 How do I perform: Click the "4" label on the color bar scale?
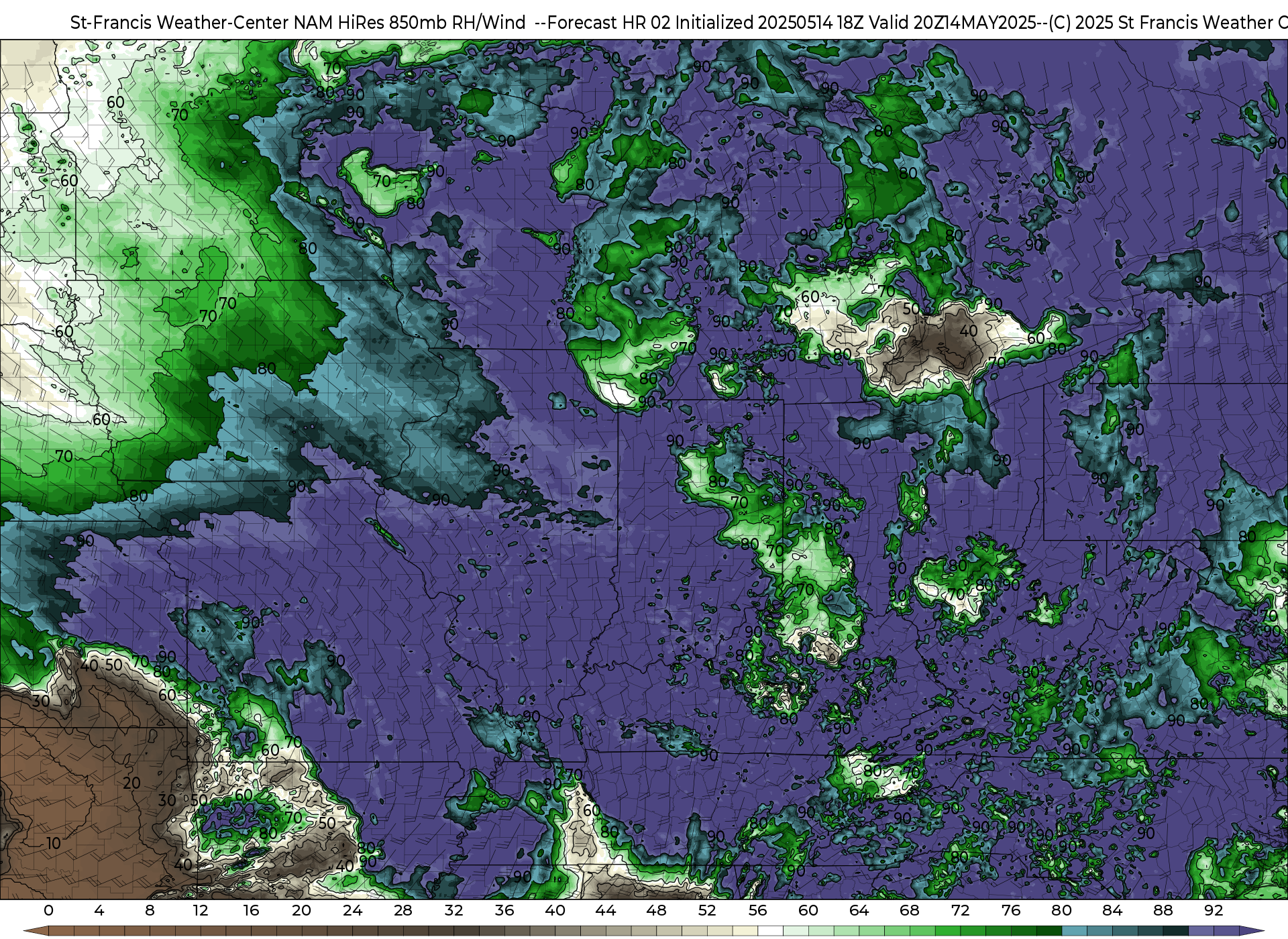point(99,911)
